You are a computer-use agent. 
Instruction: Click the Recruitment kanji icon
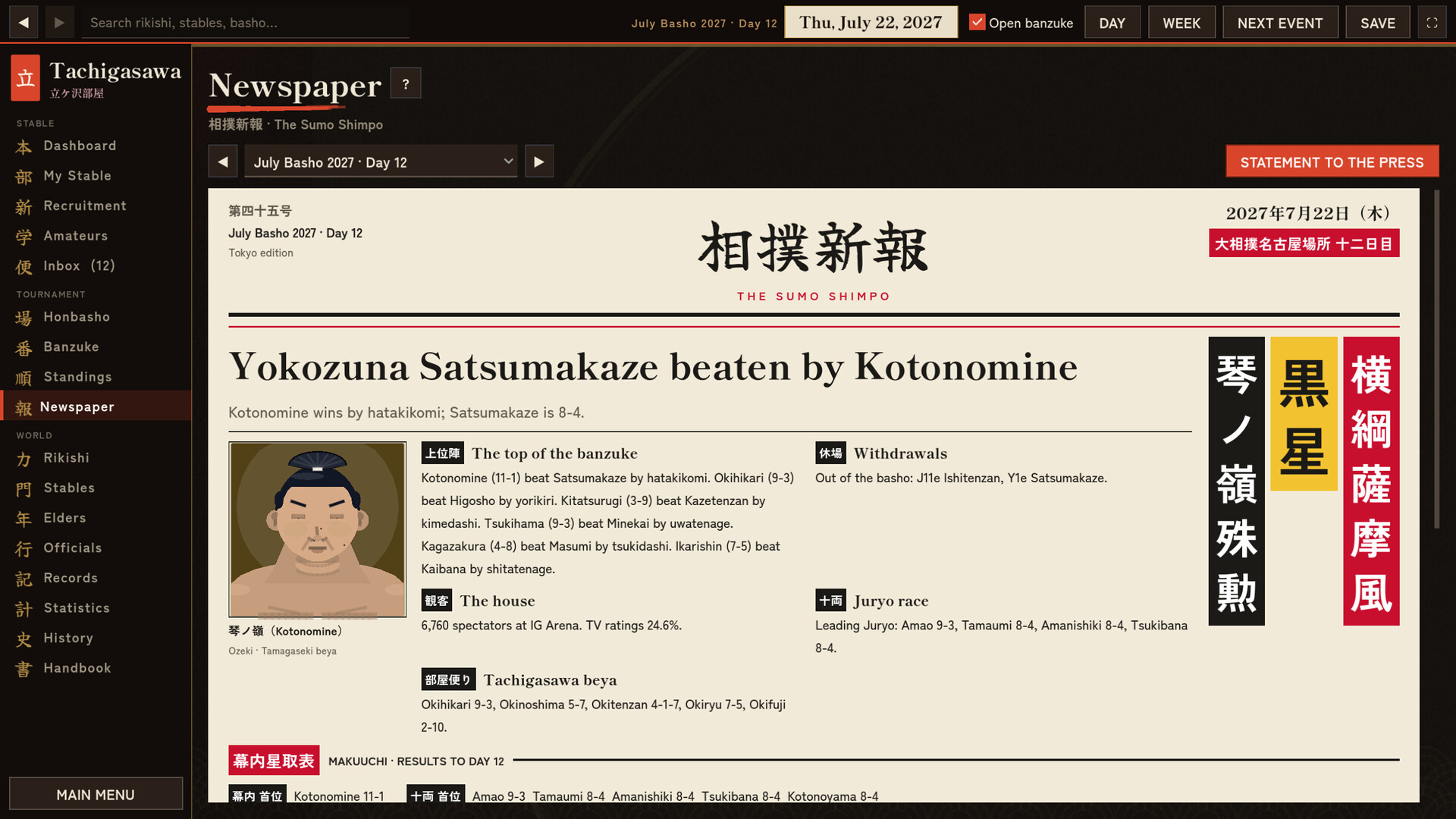24,207
